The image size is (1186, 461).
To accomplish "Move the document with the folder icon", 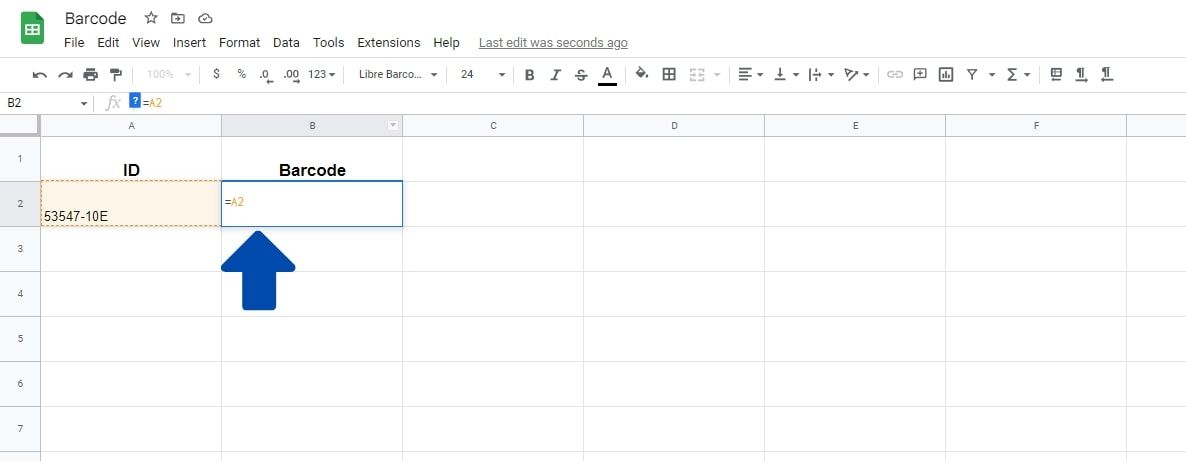I will 178,18.
